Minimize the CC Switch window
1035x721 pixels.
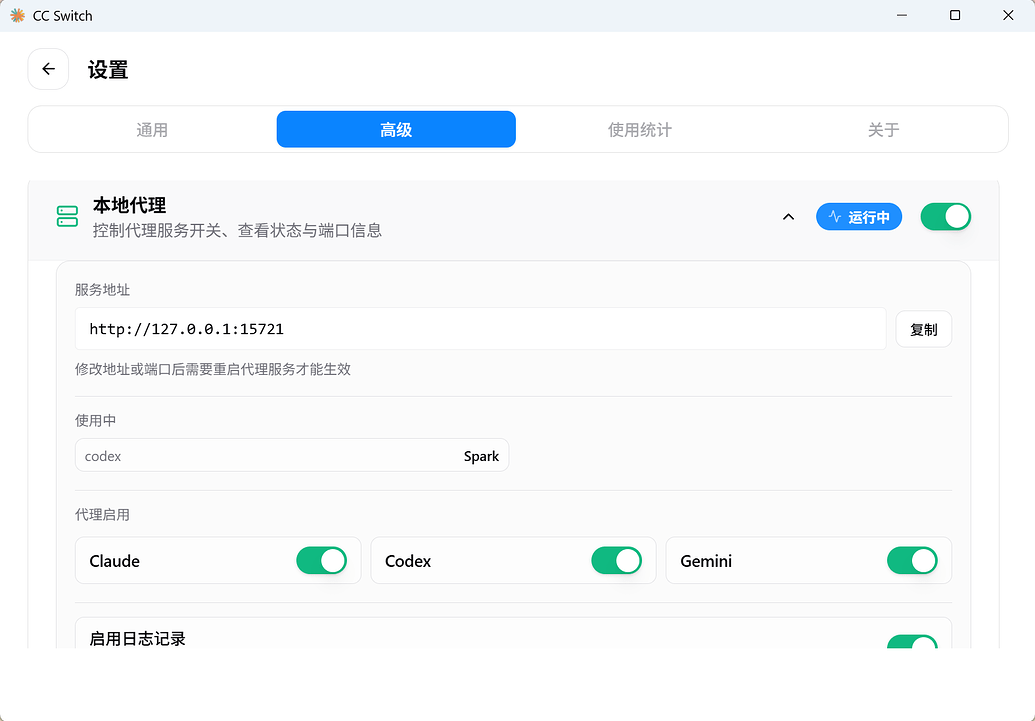[x=902, y=15]
